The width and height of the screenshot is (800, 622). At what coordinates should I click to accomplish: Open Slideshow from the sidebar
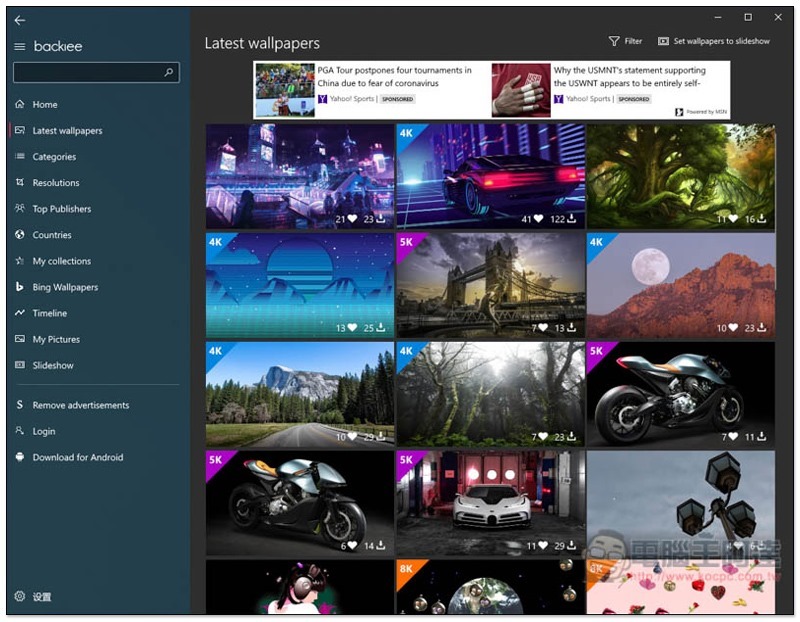(x=52, y=365)
